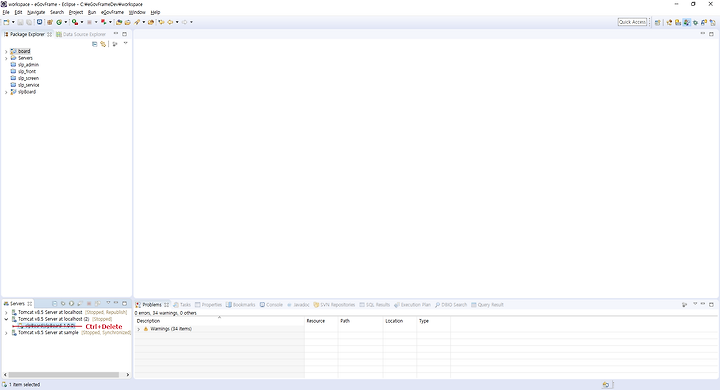Open the Window menu

coord(137,12)
